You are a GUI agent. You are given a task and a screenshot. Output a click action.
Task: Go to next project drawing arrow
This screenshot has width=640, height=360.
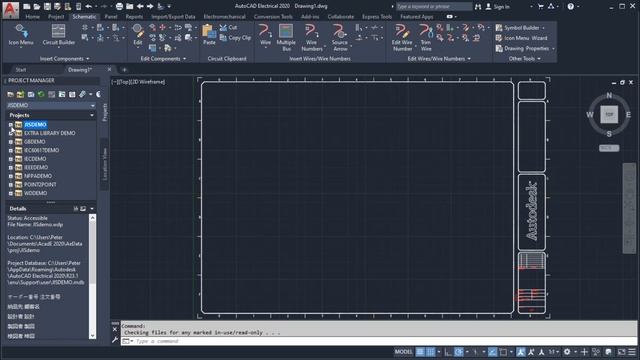(150, 6)
